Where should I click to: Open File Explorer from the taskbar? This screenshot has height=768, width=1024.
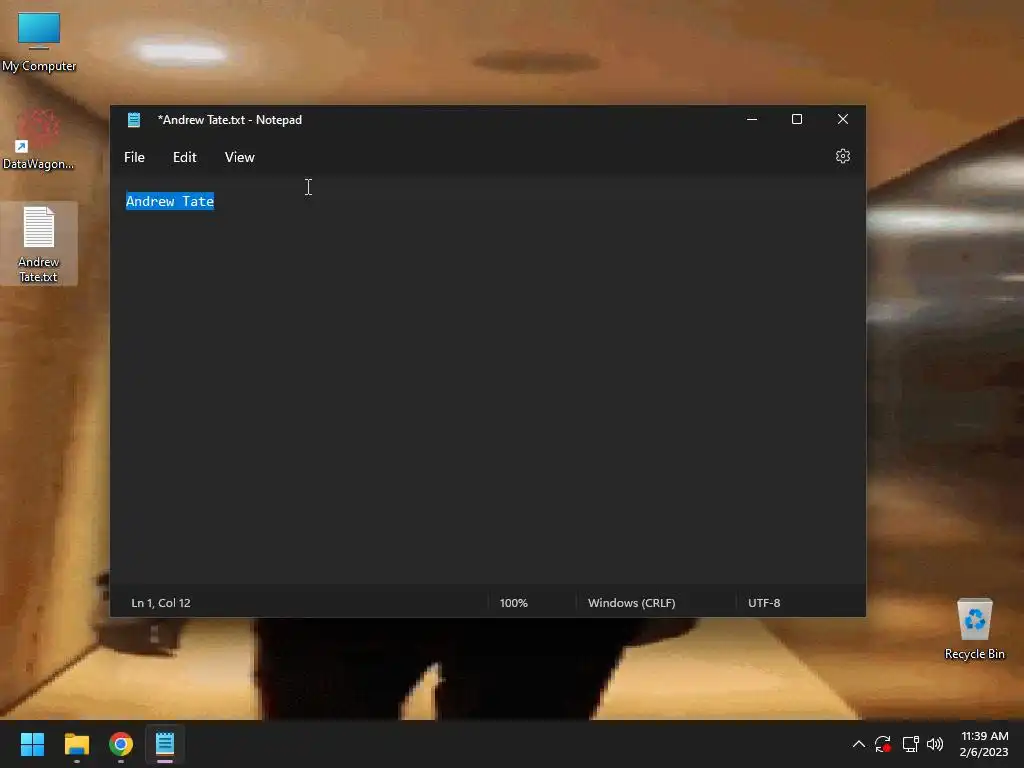(x=77, y=744)
